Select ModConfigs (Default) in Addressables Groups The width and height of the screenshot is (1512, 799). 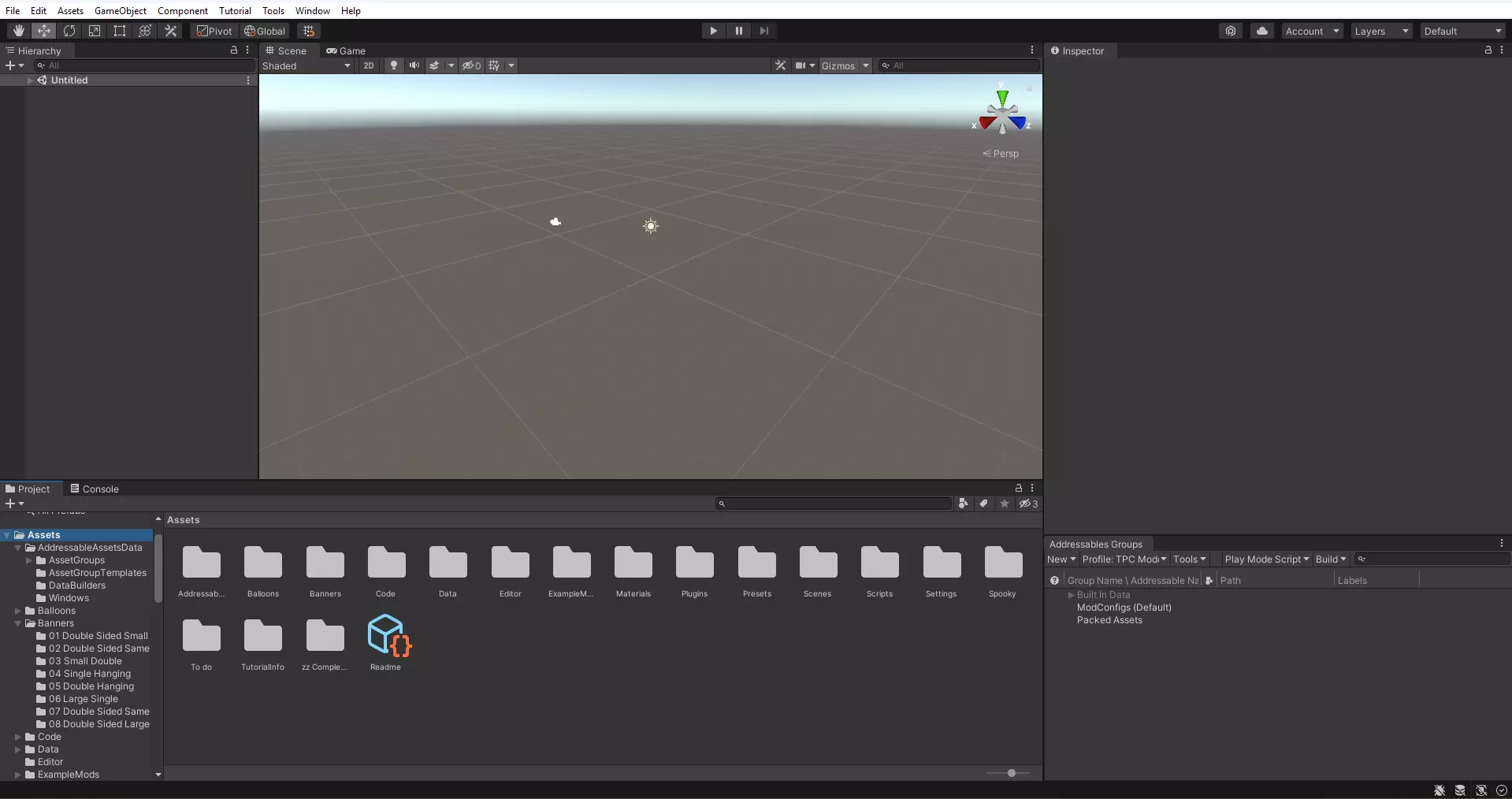1124,608
